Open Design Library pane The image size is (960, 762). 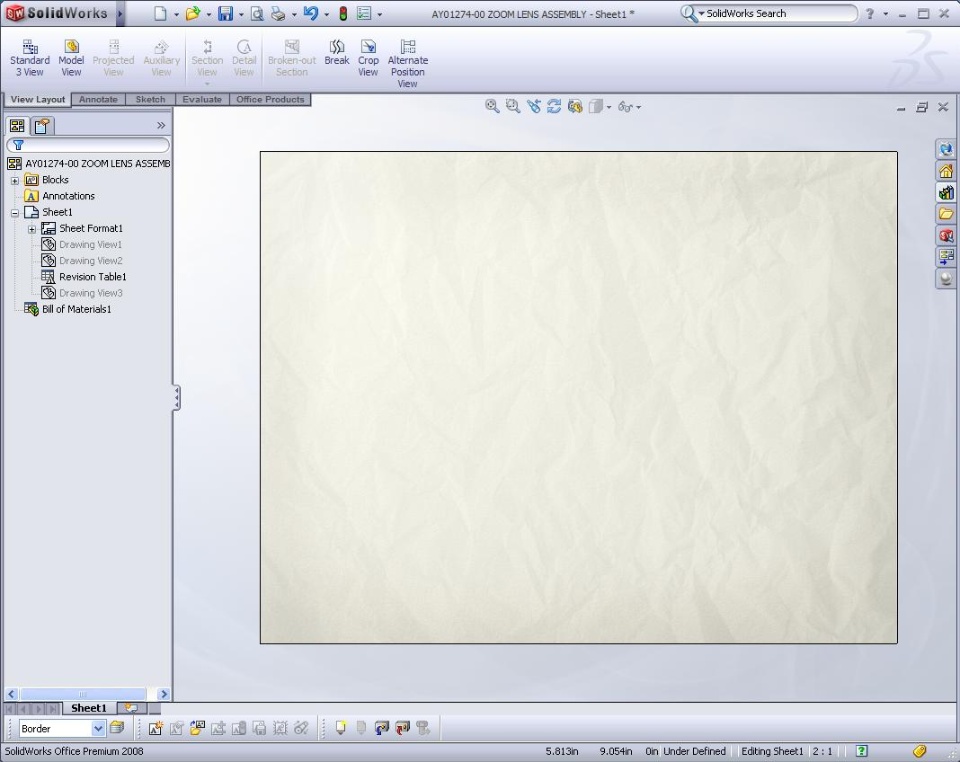click(946, 192)
